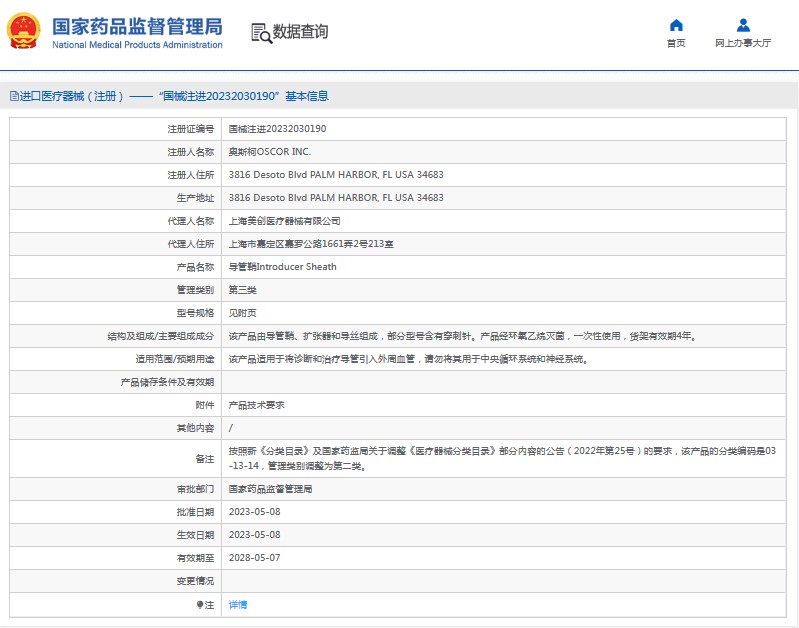Click the bulb icon beside 注
This screenshot has height=628, width=799.
(200, 605)
